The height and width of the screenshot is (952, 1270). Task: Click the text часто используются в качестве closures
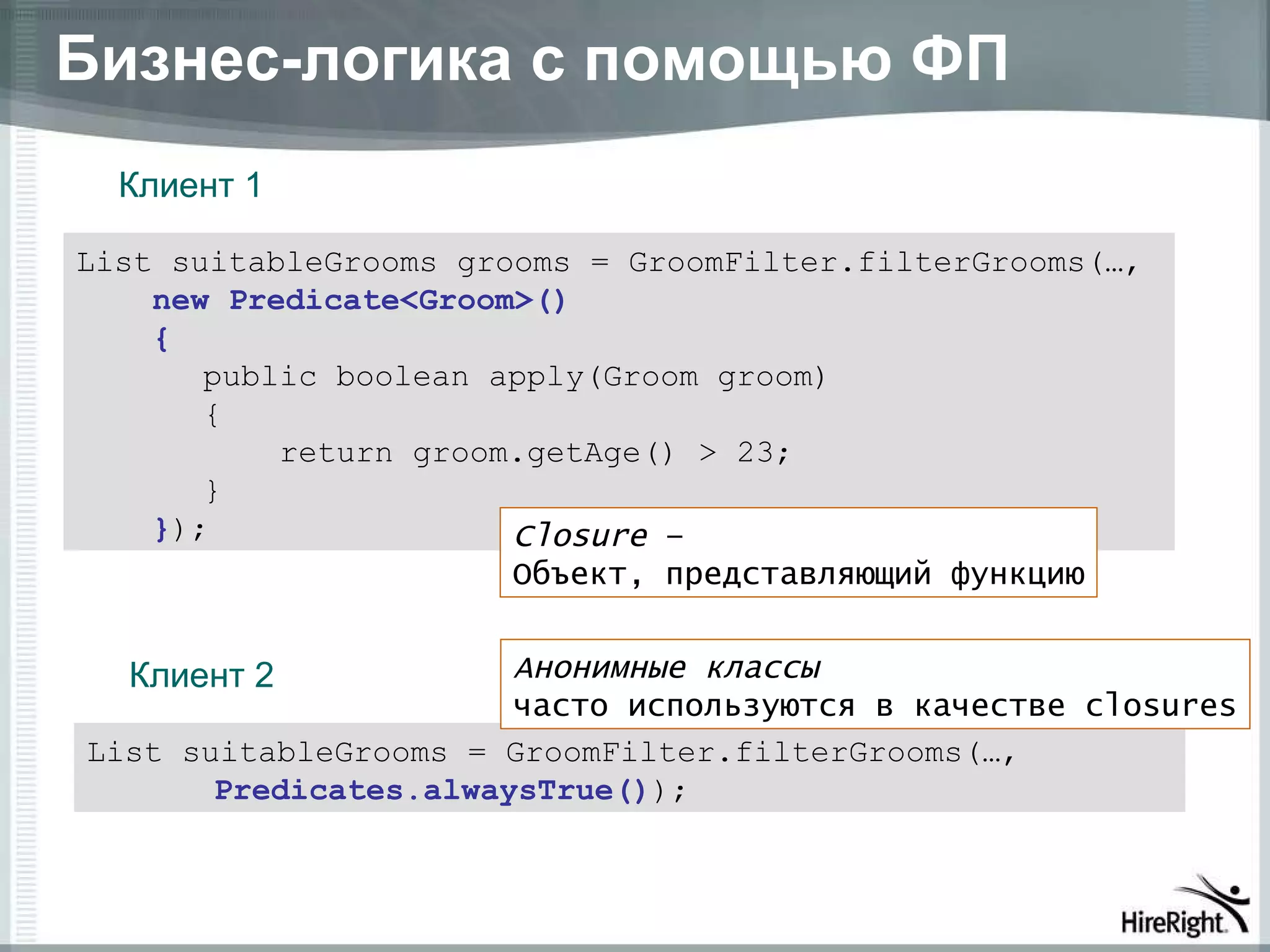(x=874, y=706)
